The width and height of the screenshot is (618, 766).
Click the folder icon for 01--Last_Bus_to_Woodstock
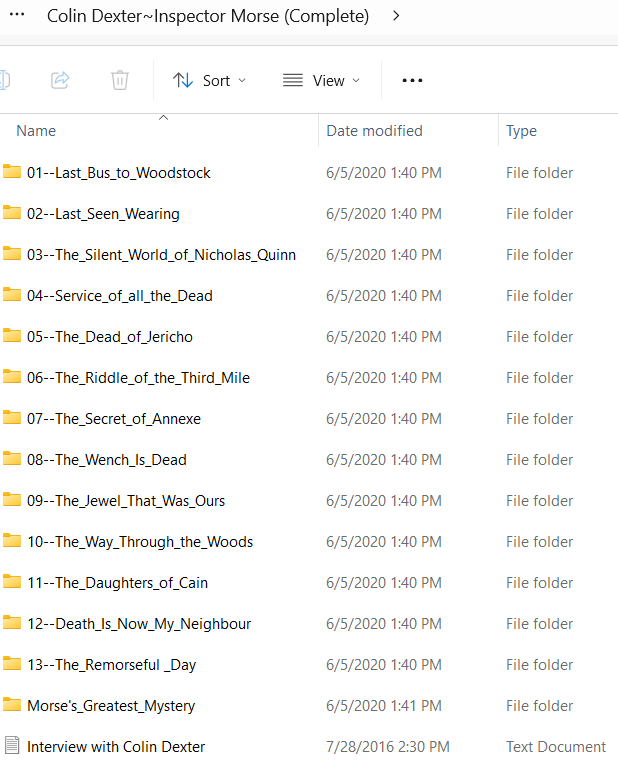pyautogui.click(x=12, y=172)
